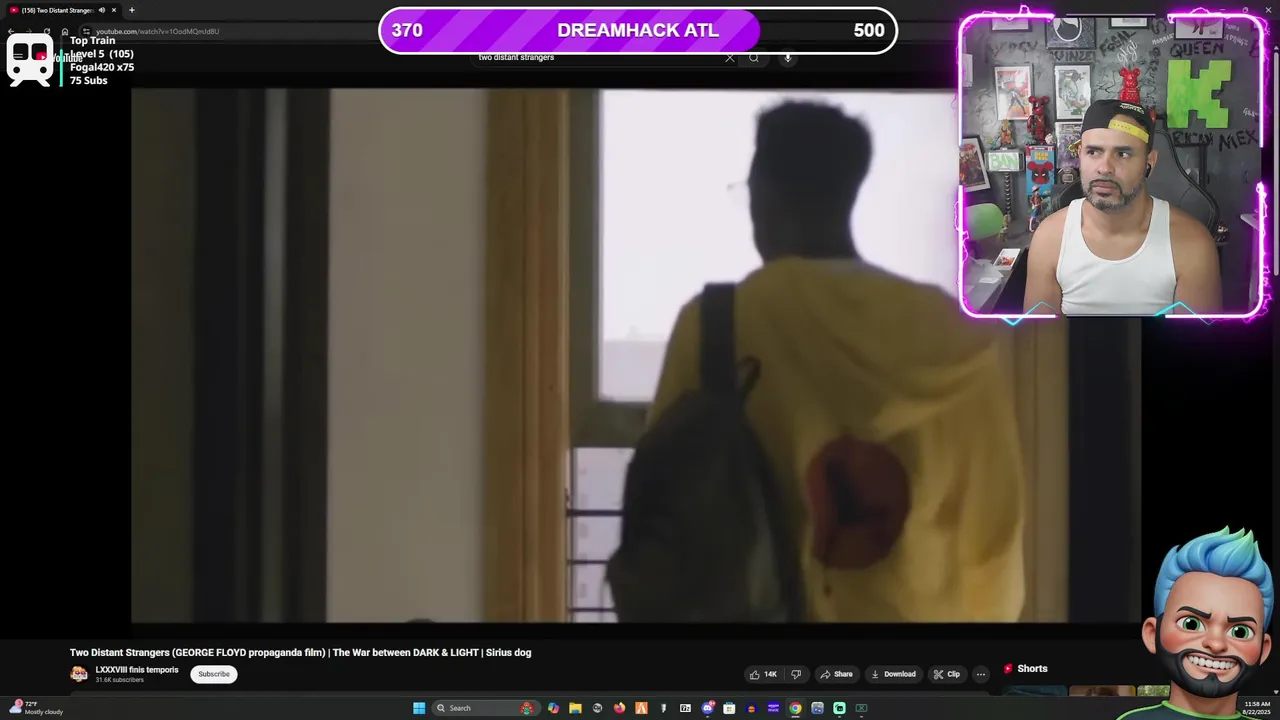Launch Firefox from the taskbar

coord(619,708)
